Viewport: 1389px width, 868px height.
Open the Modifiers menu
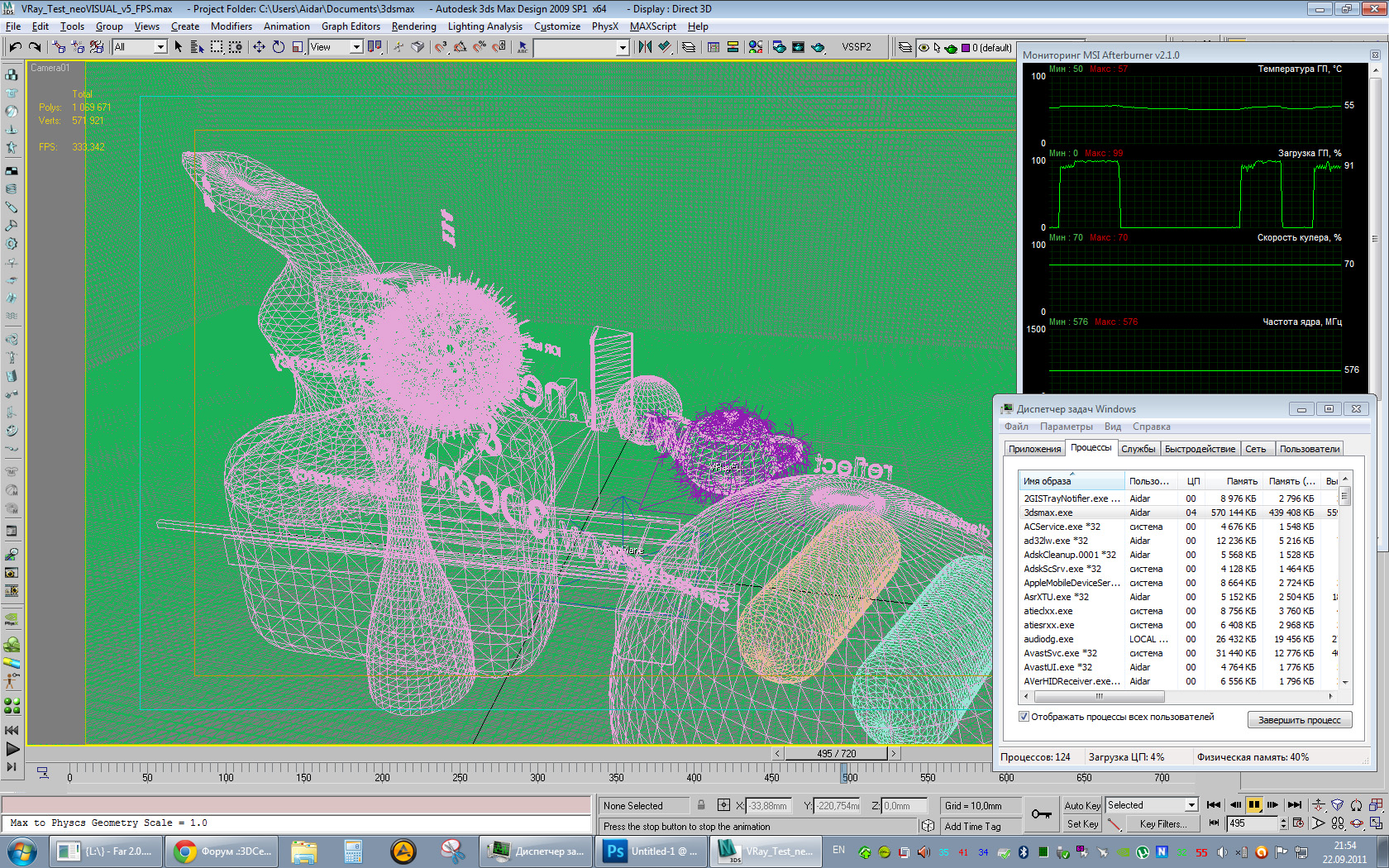(231, 26)
